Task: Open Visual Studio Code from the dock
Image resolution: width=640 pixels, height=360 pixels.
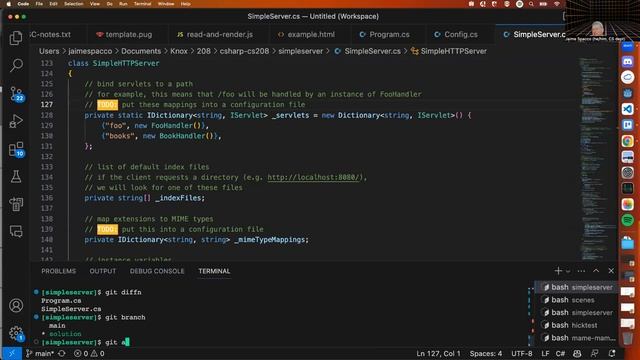Action: pos(627,109)
